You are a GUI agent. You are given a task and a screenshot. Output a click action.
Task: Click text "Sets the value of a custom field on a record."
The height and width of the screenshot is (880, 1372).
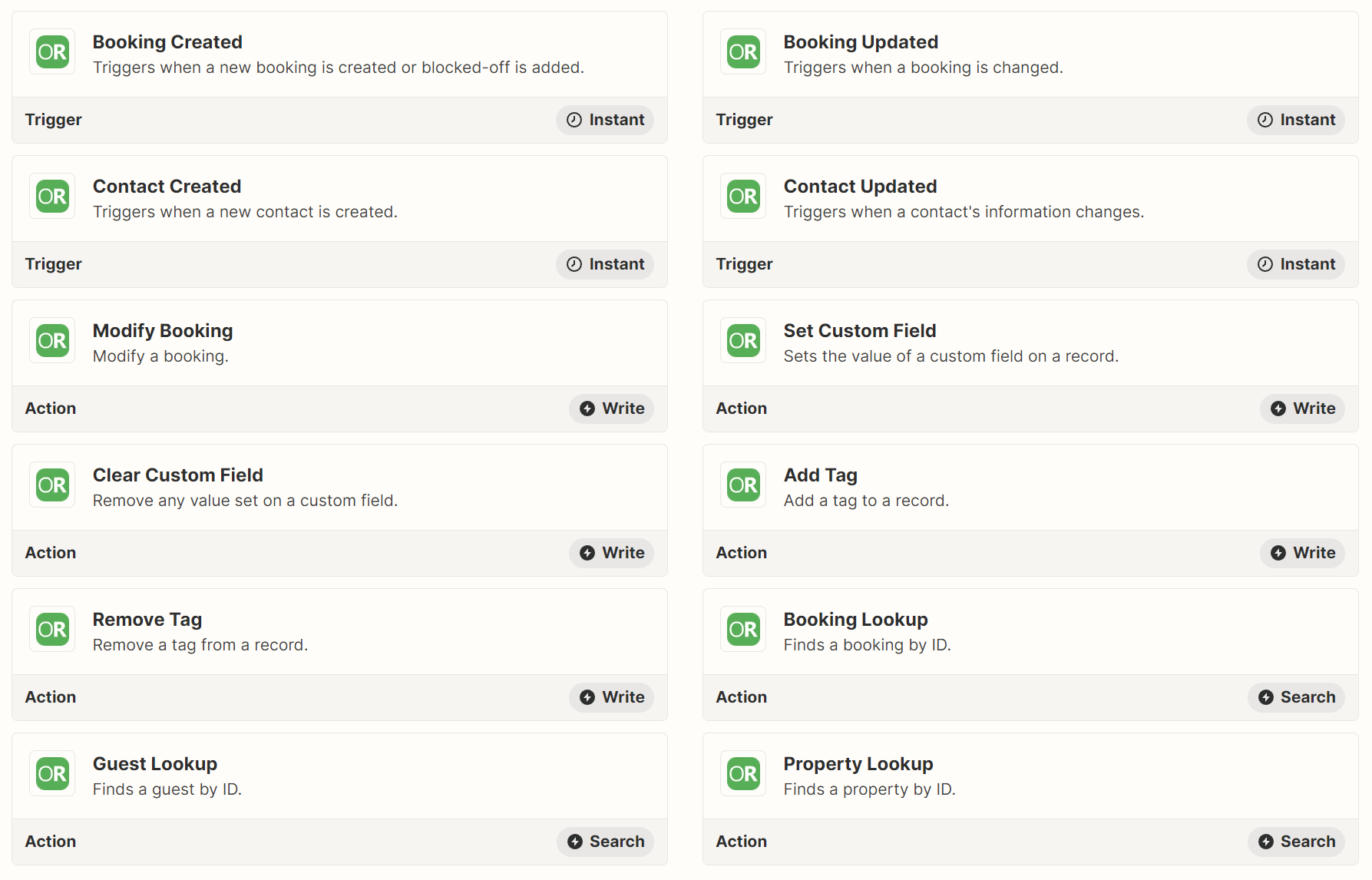pos(951,356)
